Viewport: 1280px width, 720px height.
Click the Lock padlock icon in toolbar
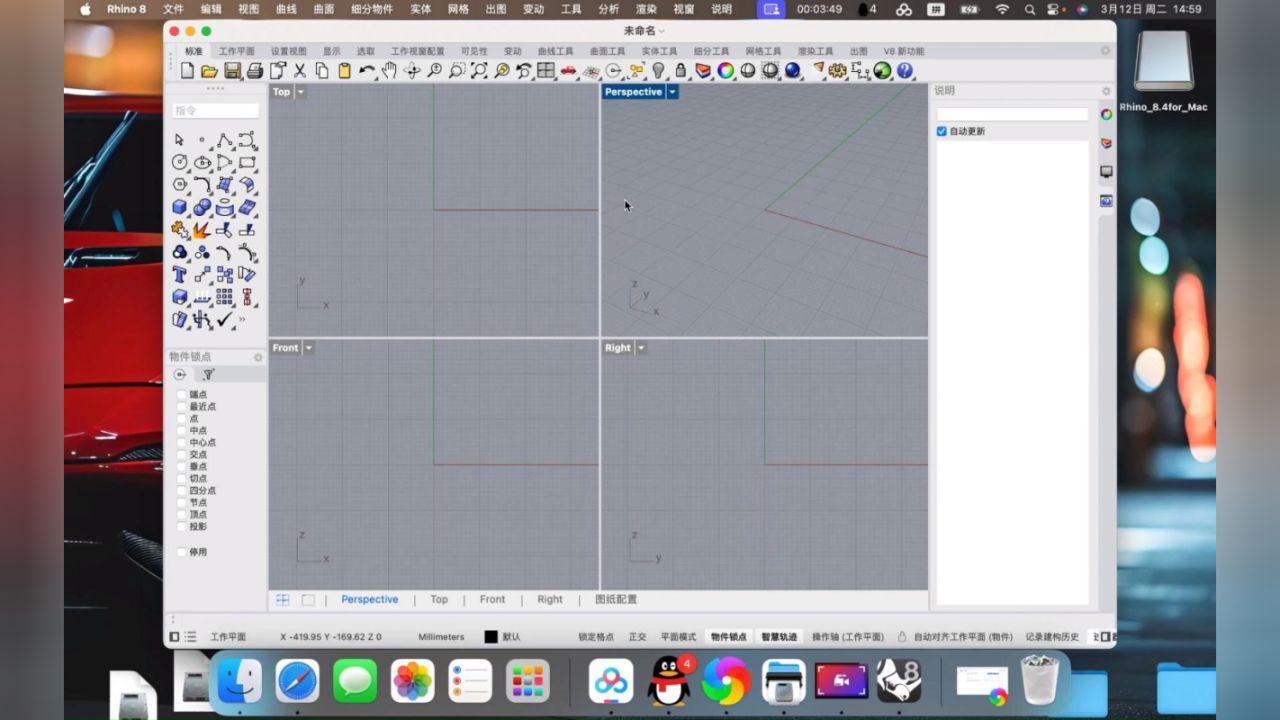click(681, 71)
